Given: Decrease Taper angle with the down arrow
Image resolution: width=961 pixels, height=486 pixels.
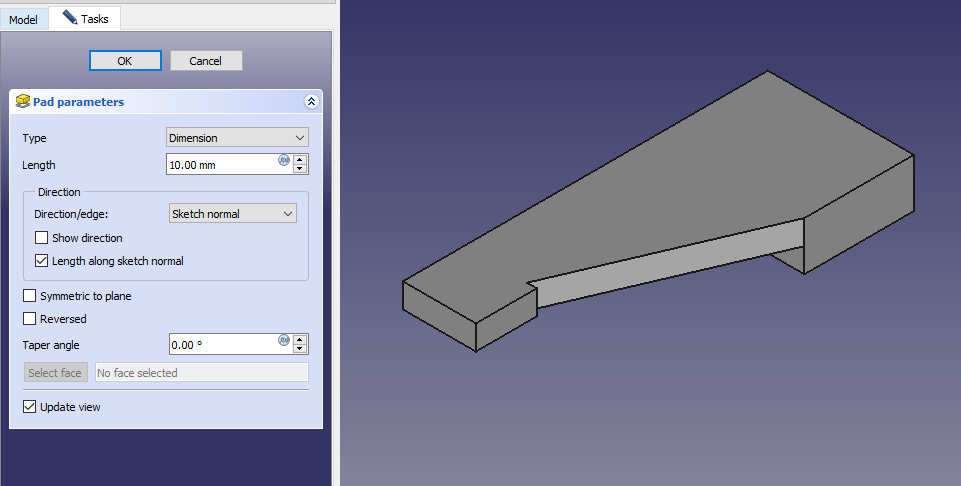Looking at the screenshot, I should 300,349.
